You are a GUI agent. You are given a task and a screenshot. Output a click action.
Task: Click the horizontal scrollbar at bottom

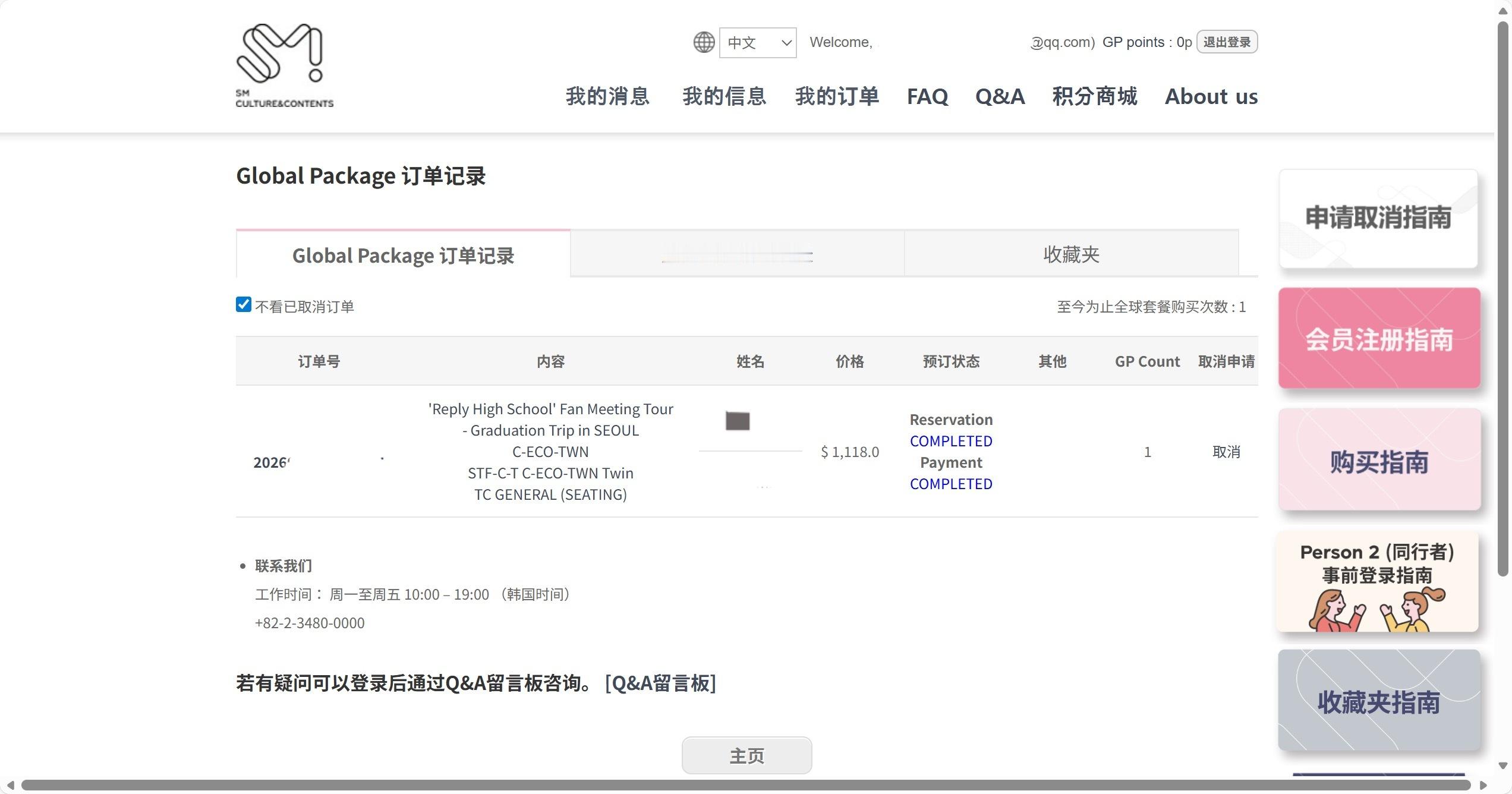pyautogui.click(x=746, y=785)
